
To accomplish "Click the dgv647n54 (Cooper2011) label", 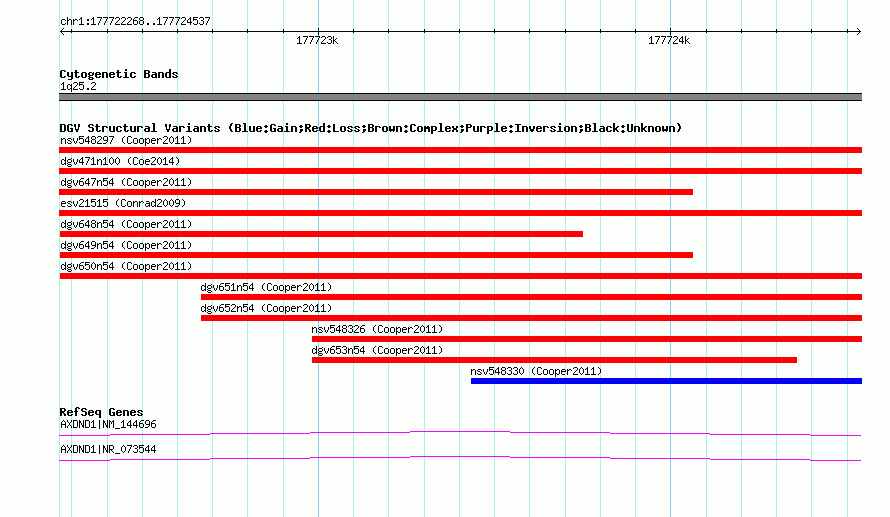I will (126, 182).
